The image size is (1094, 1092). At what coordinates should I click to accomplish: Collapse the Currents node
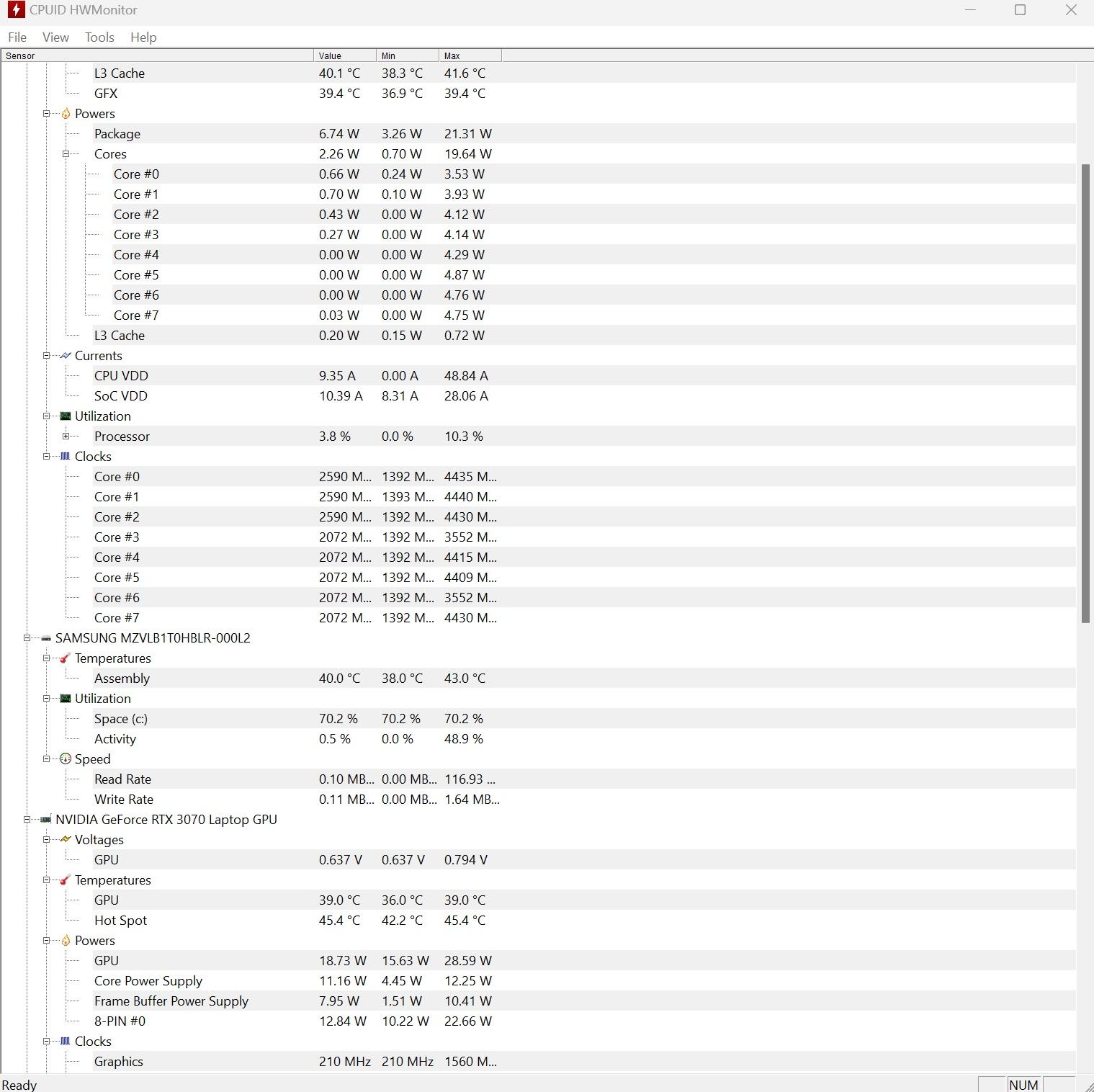[46, 356]
